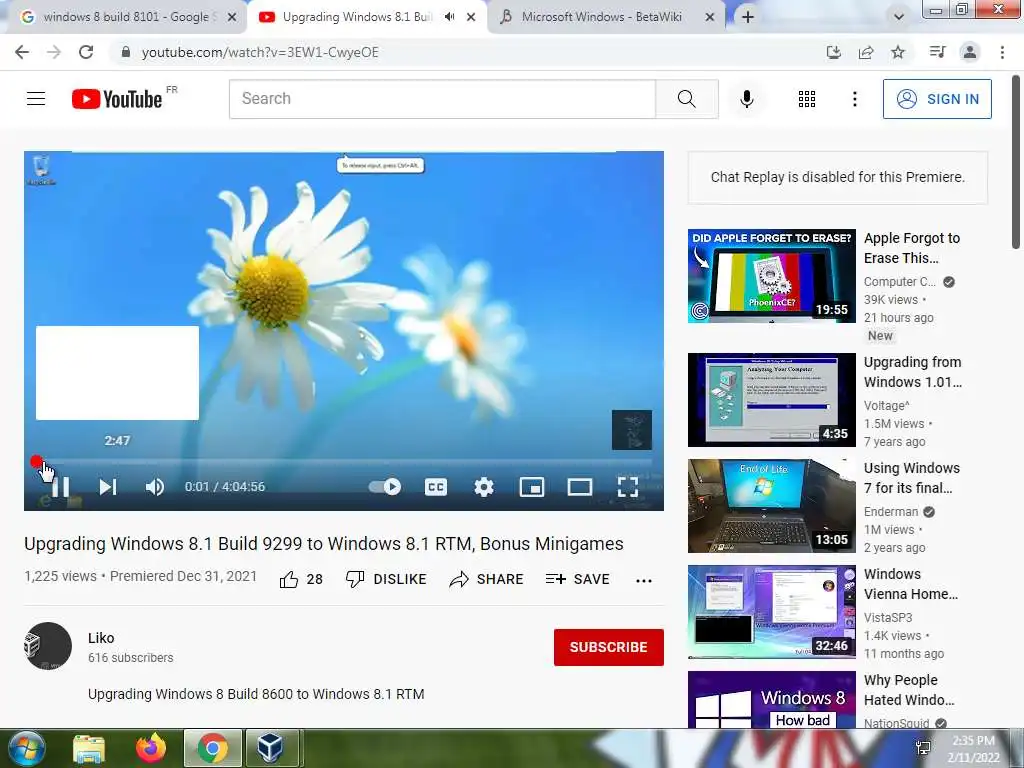
Task: Open the Liko channel name link
Action: [x=101, y=638]
